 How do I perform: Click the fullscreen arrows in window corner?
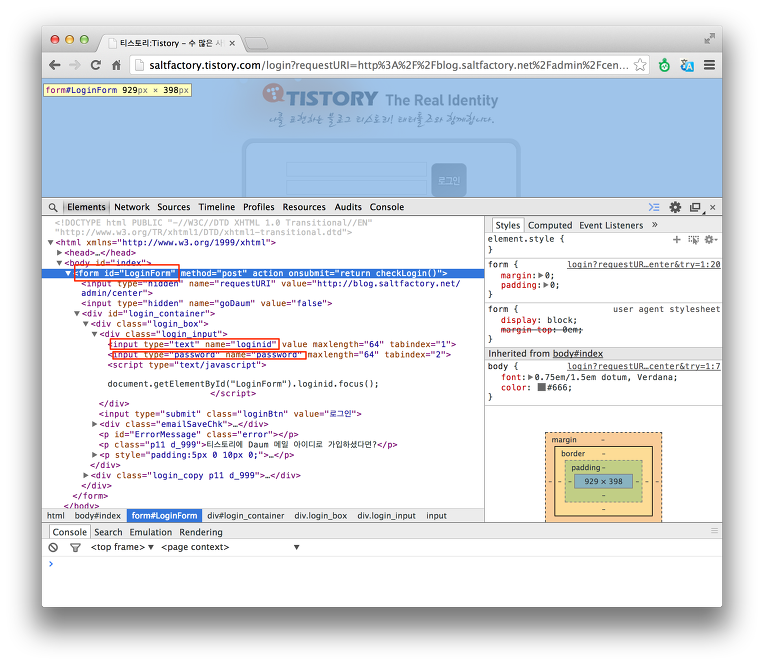coord(709,38)
